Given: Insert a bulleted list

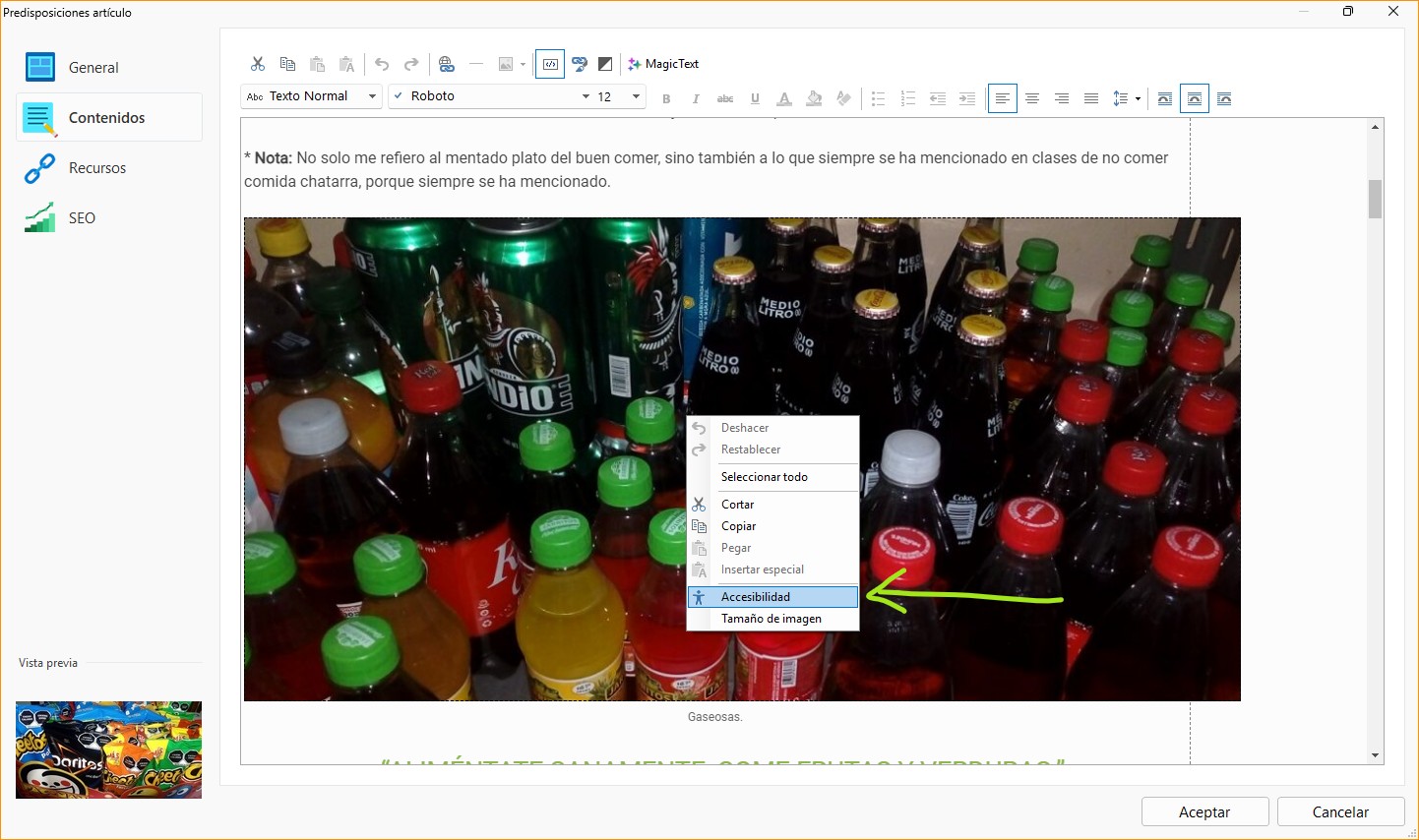Looking at the screenshot, I should click(x=879, y=98).
